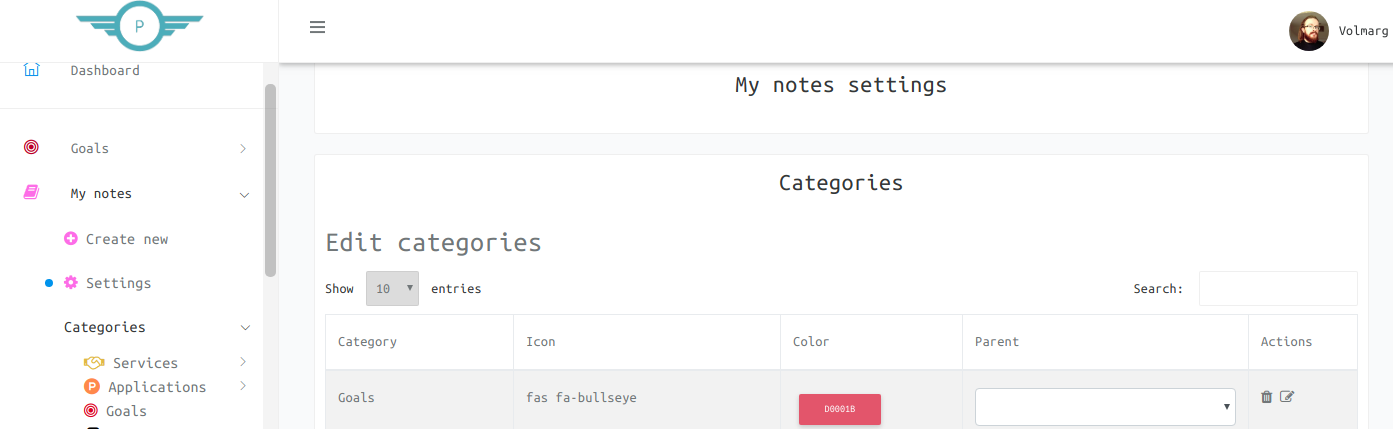Click the orange Applications P icon
1393x429 pixels.
pos(92,387)
